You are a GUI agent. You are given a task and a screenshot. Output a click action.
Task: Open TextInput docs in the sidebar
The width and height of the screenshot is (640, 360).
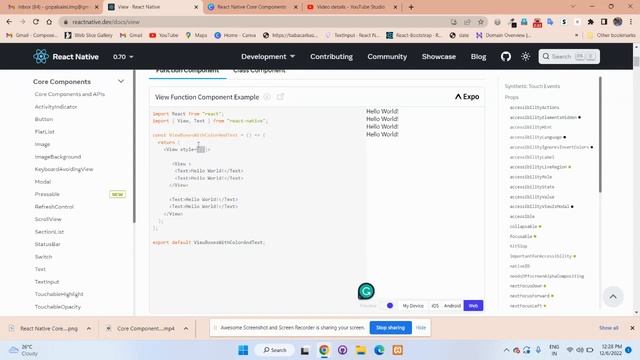tap(47, 282)
